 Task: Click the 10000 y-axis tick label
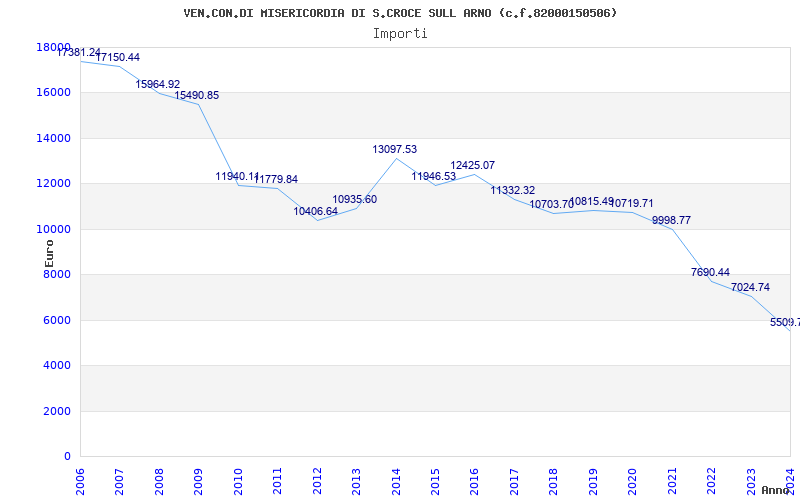54,229
